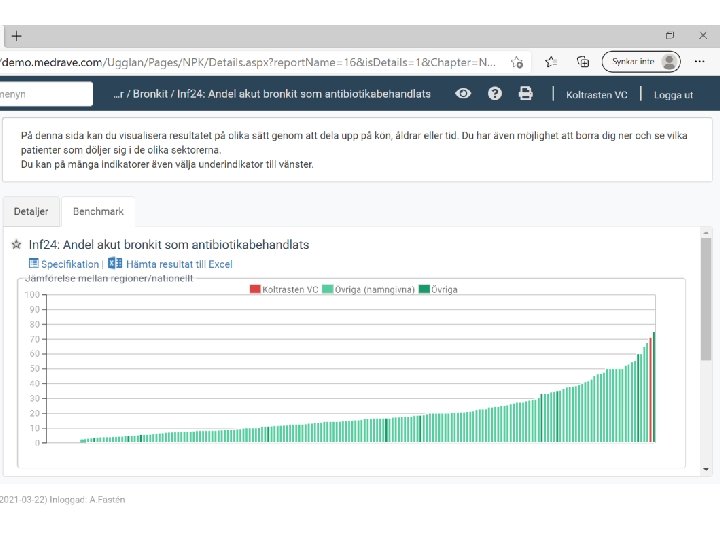Open browser Collections
This screenshot has width=720, height=540.
pos(583,61)
